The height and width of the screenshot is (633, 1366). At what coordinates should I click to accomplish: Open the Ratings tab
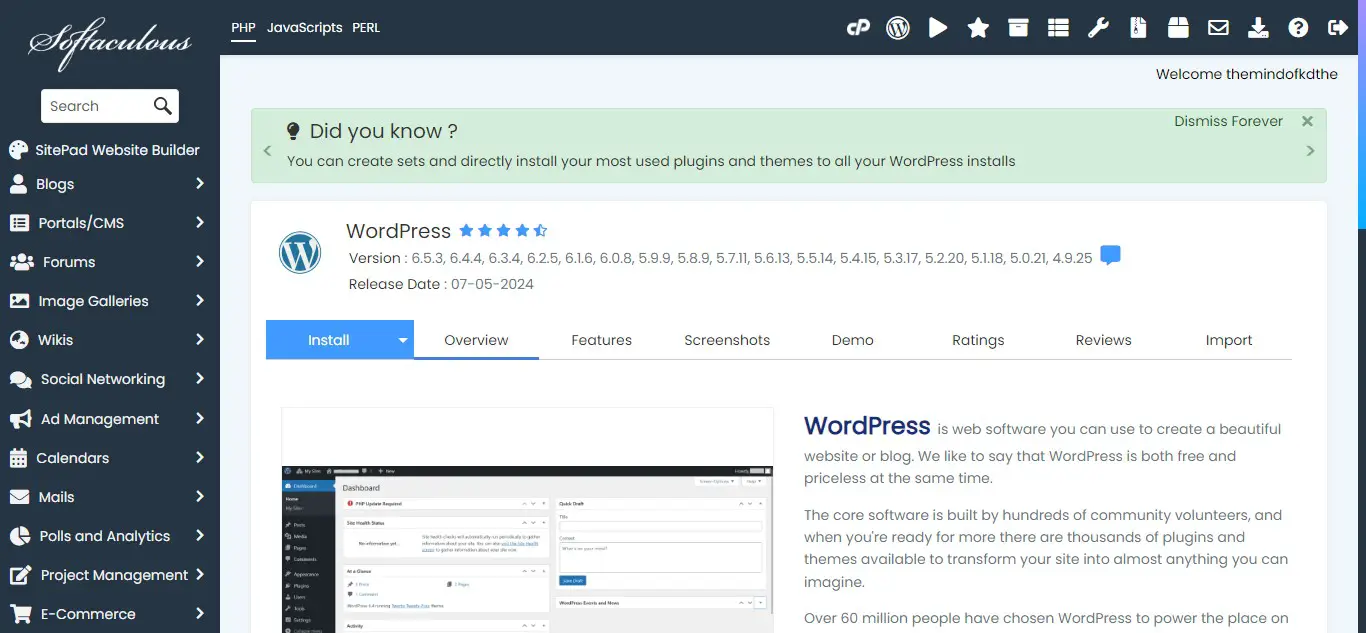(978, 340)
